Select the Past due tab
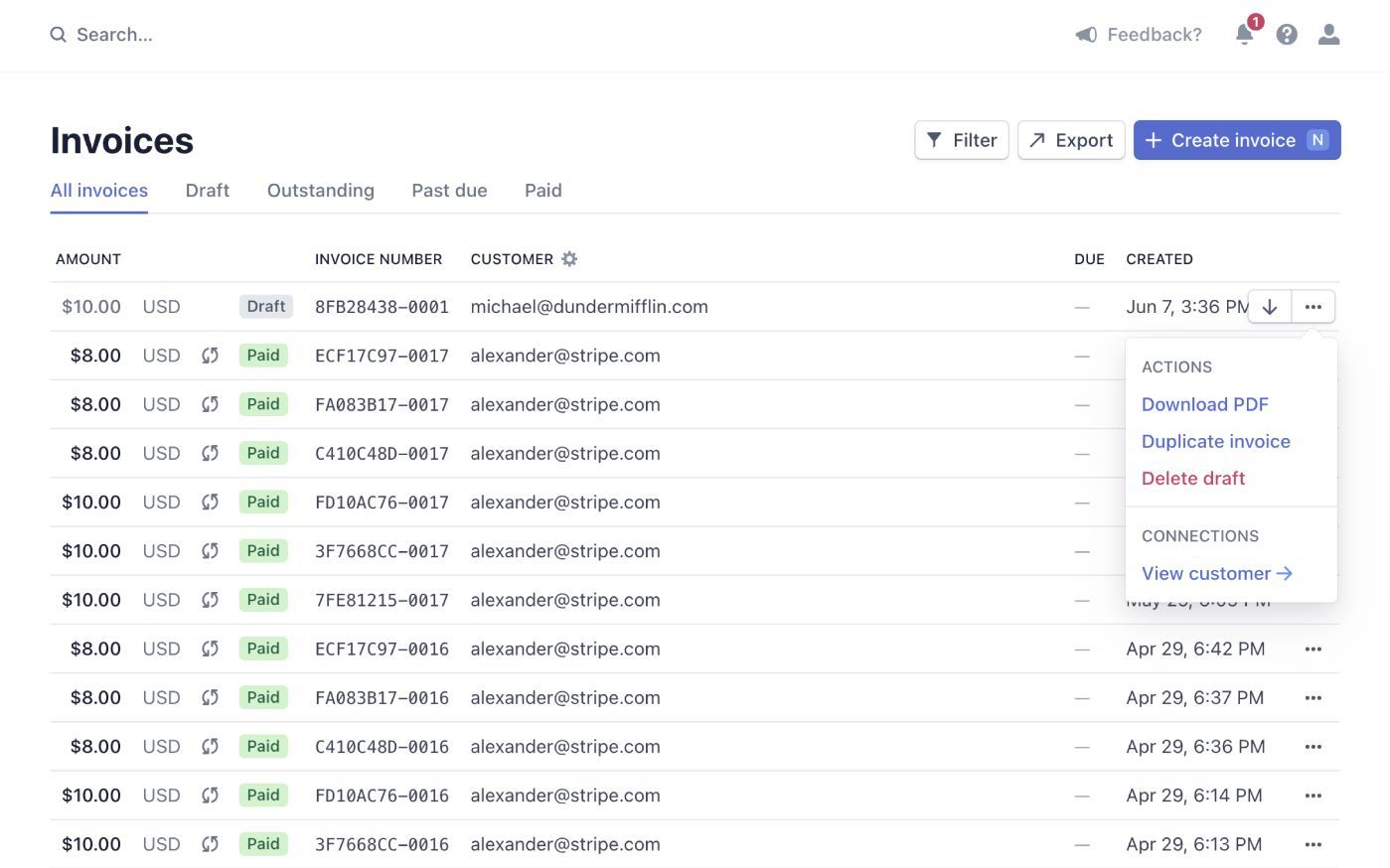This screenshot has height=868, width=1390. click(x=449, y=191)
